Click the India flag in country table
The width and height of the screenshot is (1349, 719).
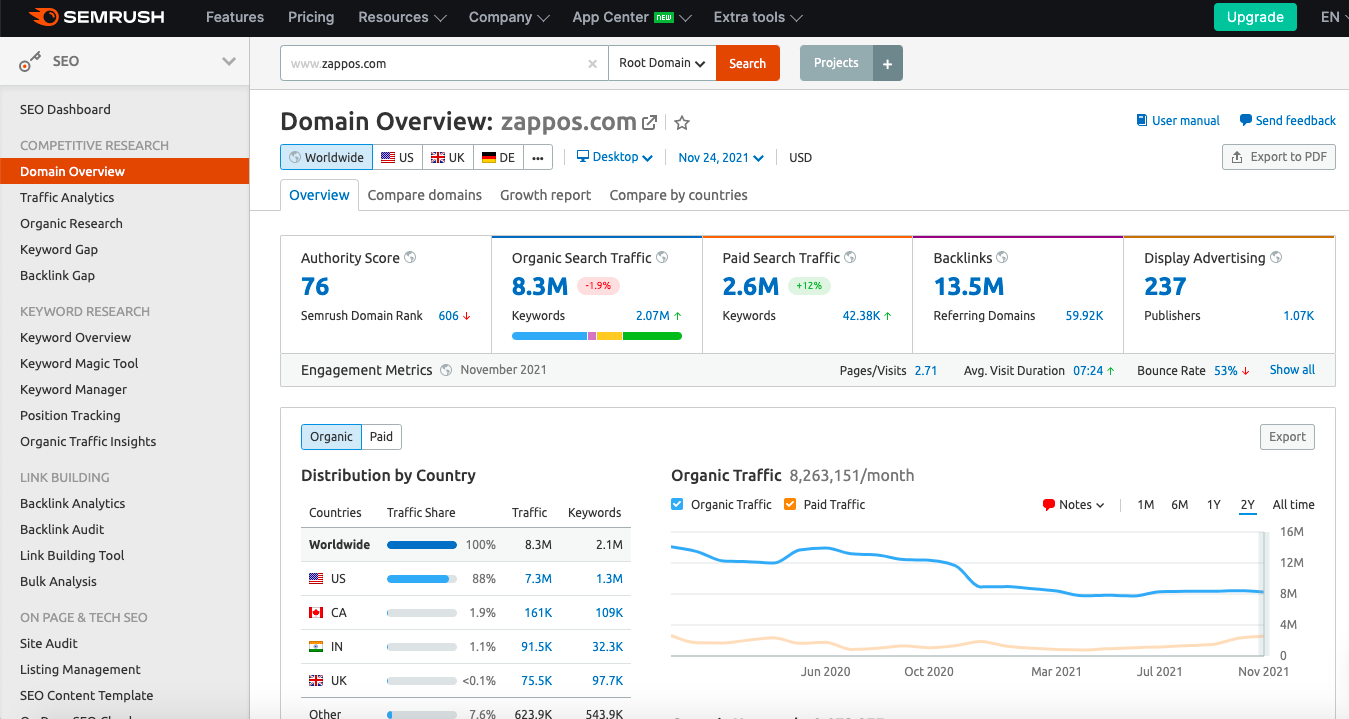pos(316,647)
